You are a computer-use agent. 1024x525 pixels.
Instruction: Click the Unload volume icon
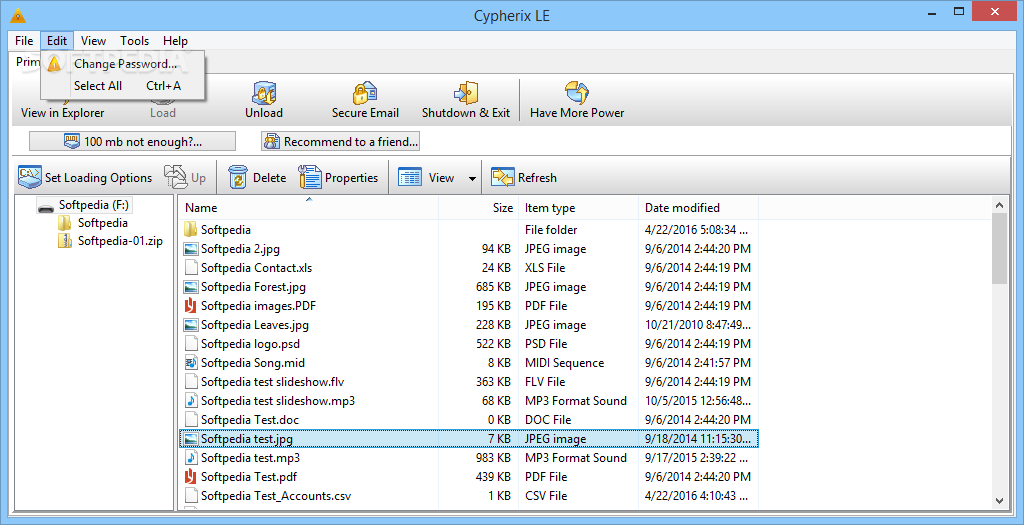pyautogui.click(x=264, y=93)
